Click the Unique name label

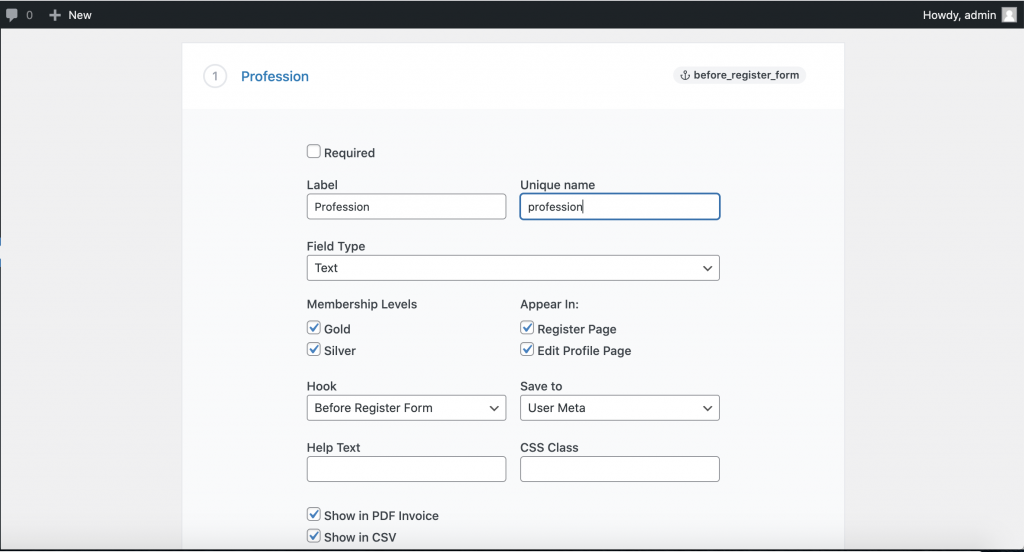558,185
